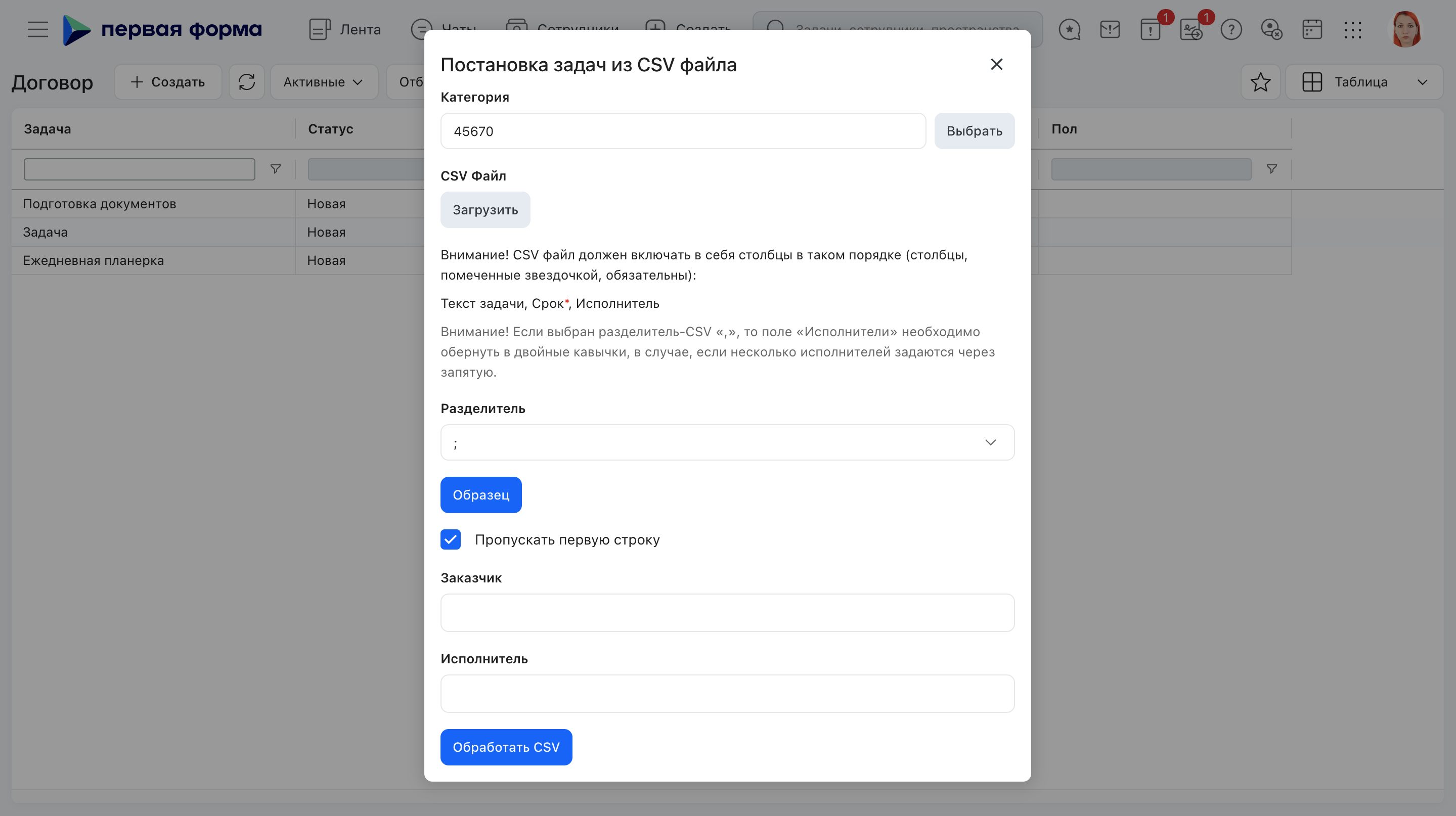
Task: Click the Создать button in Договор toolbar
Action: pyautogui.click(x=168, y=82)
